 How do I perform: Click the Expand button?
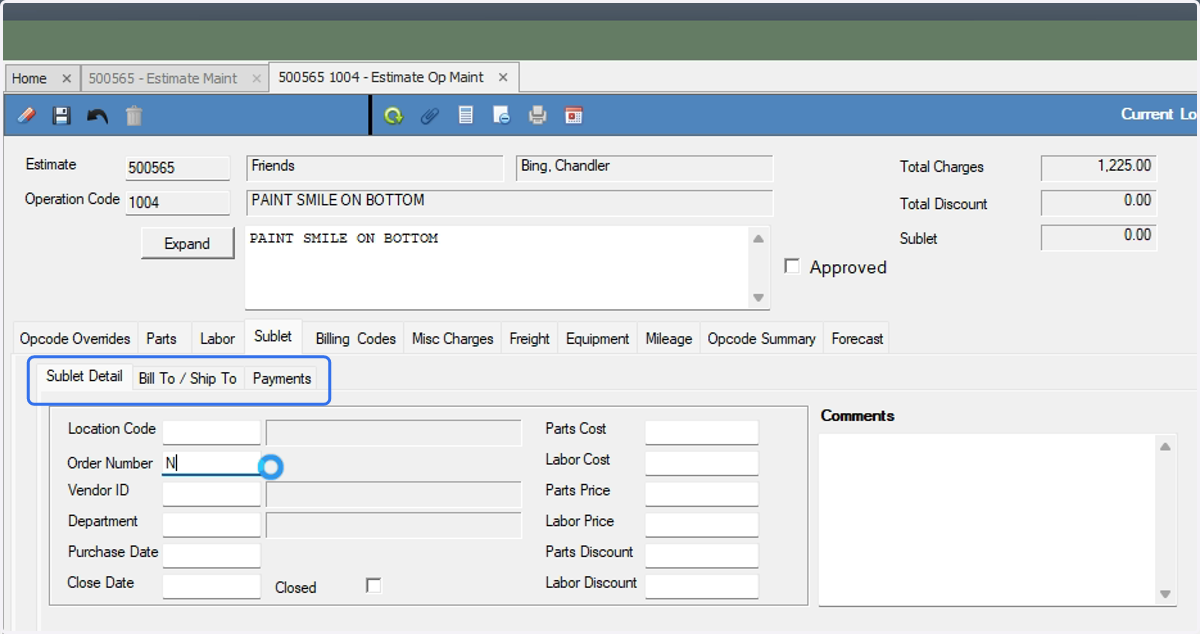point(187,243)
